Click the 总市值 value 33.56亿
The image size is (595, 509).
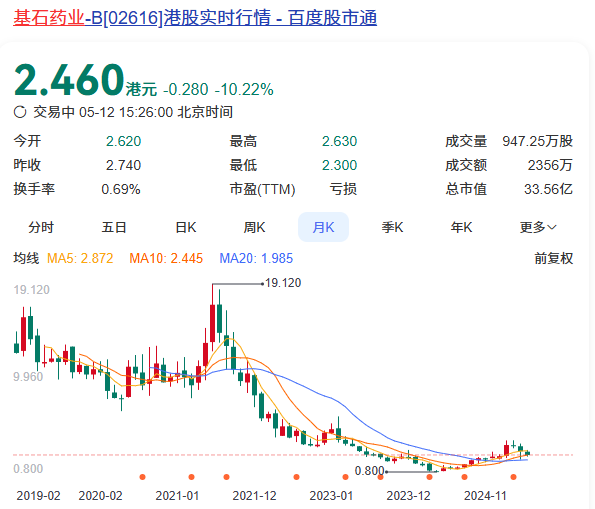click(x=548, y=189)
